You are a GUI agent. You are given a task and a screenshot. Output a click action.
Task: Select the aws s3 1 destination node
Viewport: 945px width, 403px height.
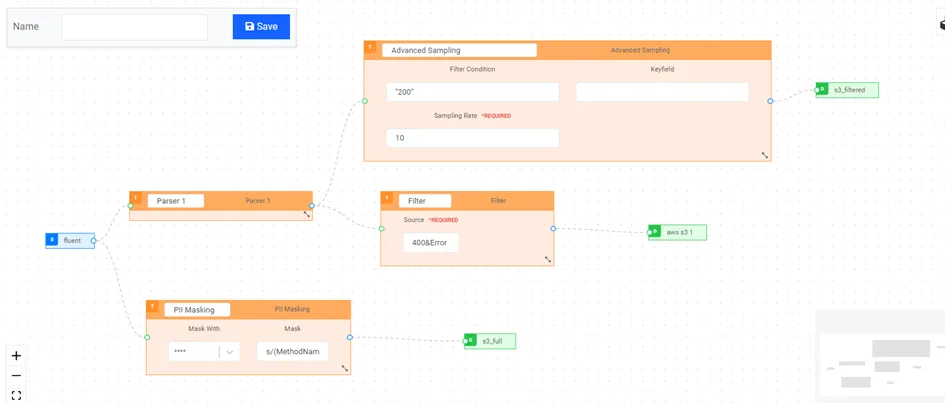(x=677, y=232)
